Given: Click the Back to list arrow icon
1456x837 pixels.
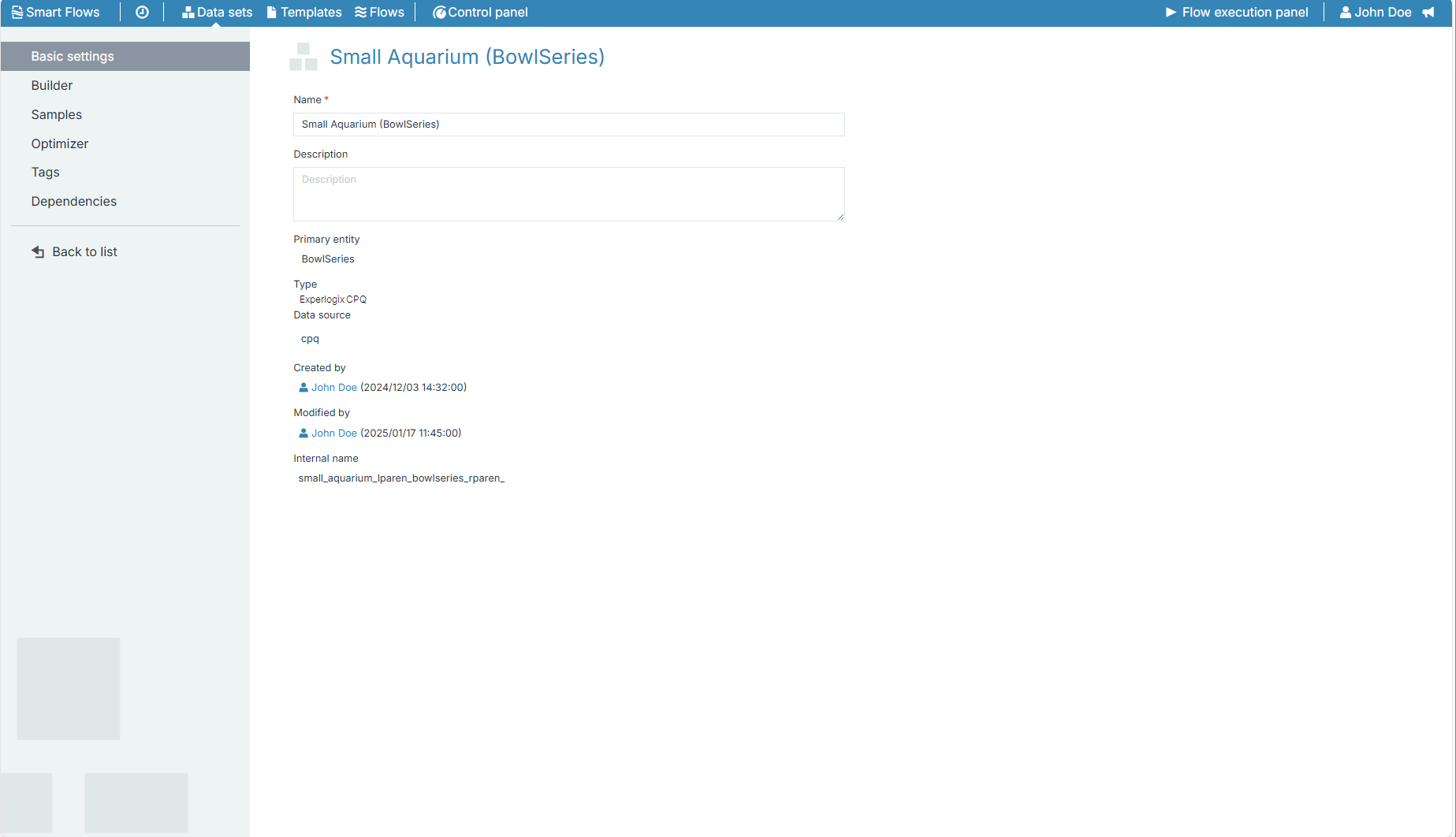Looking at the screenshot, I should [38, 251].
